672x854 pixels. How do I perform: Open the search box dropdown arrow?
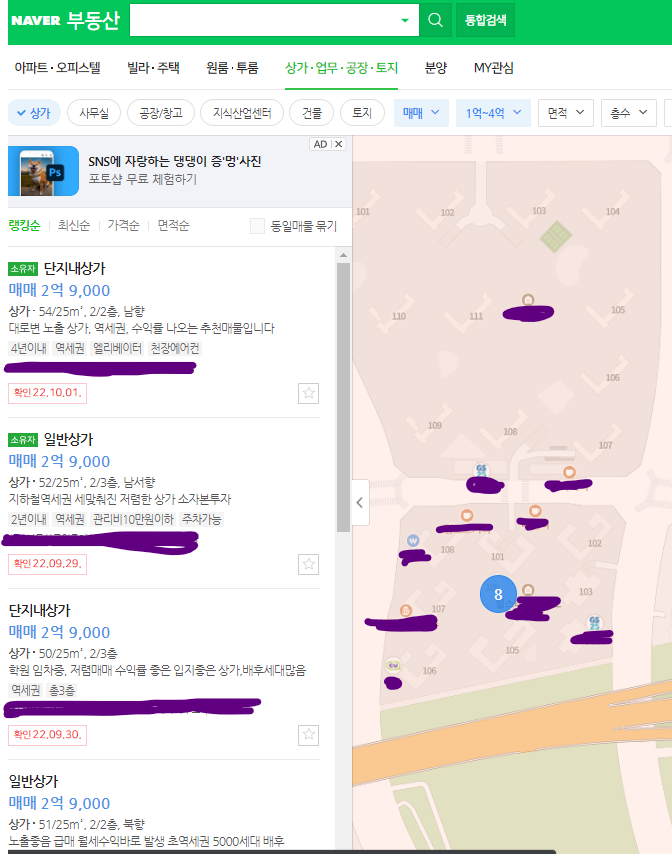(x=405, y=20)
